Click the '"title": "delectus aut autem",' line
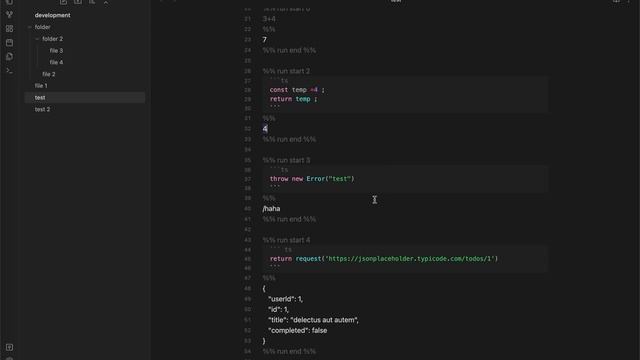This screenshot has height=360, width=640. [313, 320]
